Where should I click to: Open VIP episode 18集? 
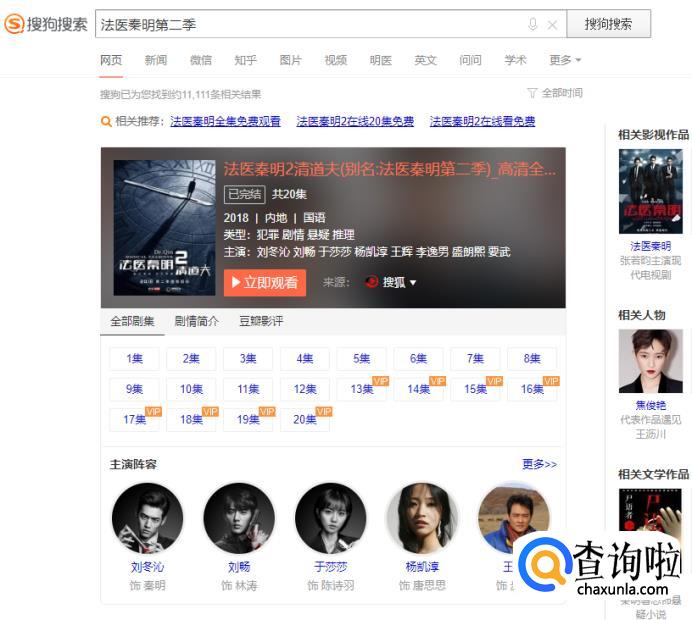point(191,420)
